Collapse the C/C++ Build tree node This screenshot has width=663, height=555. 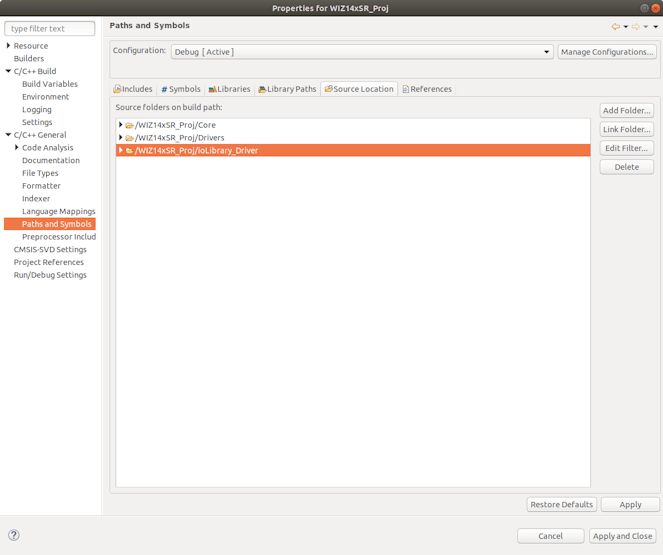[x=8, y=71]
